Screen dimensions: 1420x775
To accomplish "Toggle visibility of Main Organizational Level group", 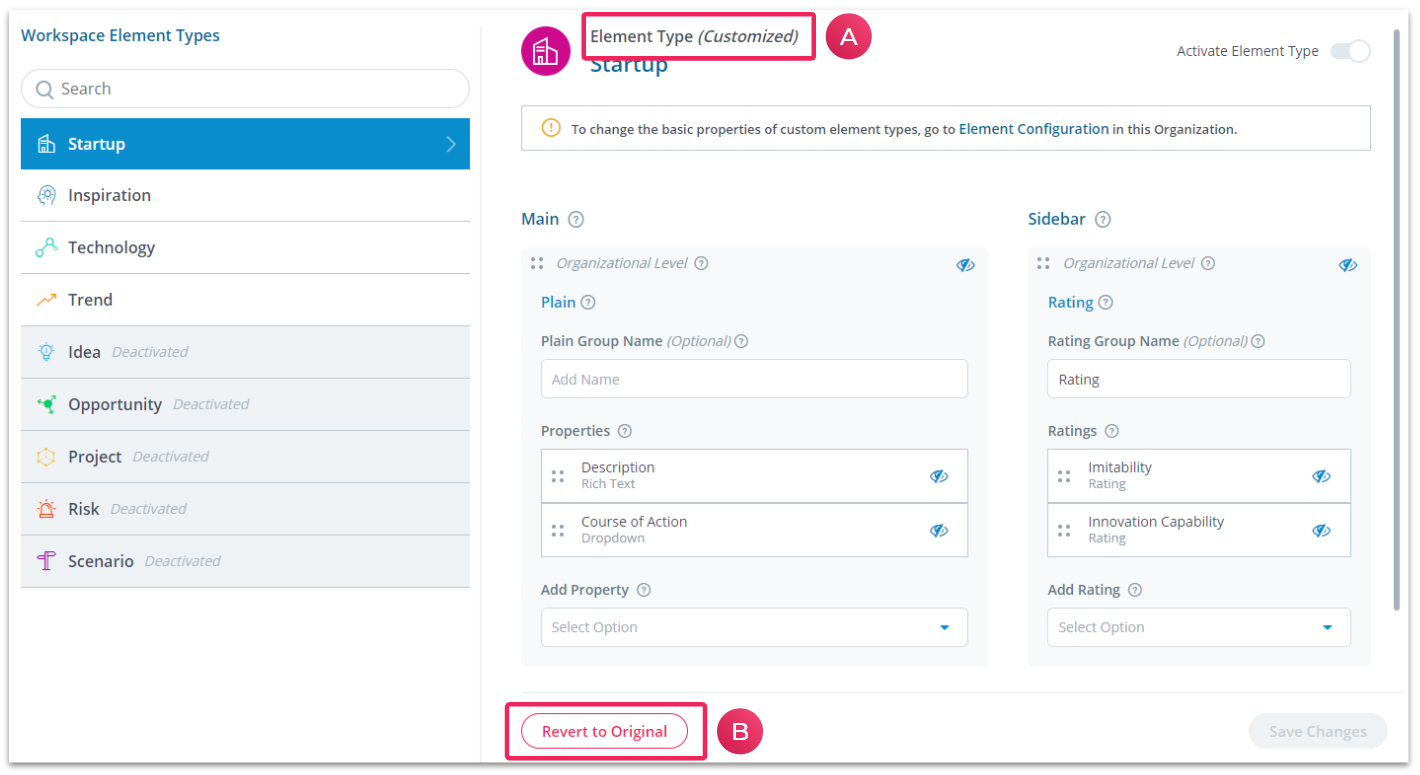I will click(x=965, y=265).
